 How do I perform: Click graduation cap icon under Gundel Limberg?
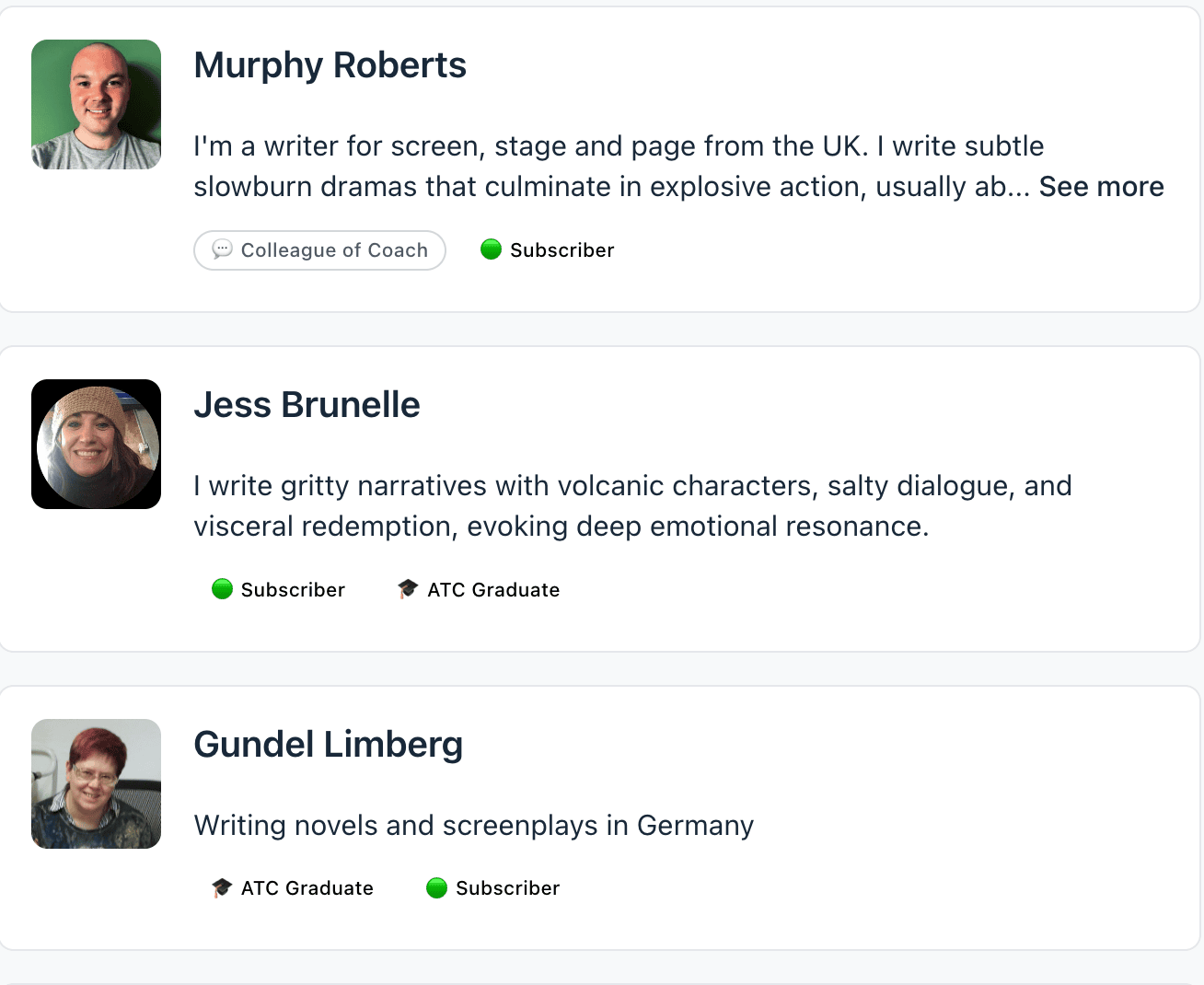point(222,887)
